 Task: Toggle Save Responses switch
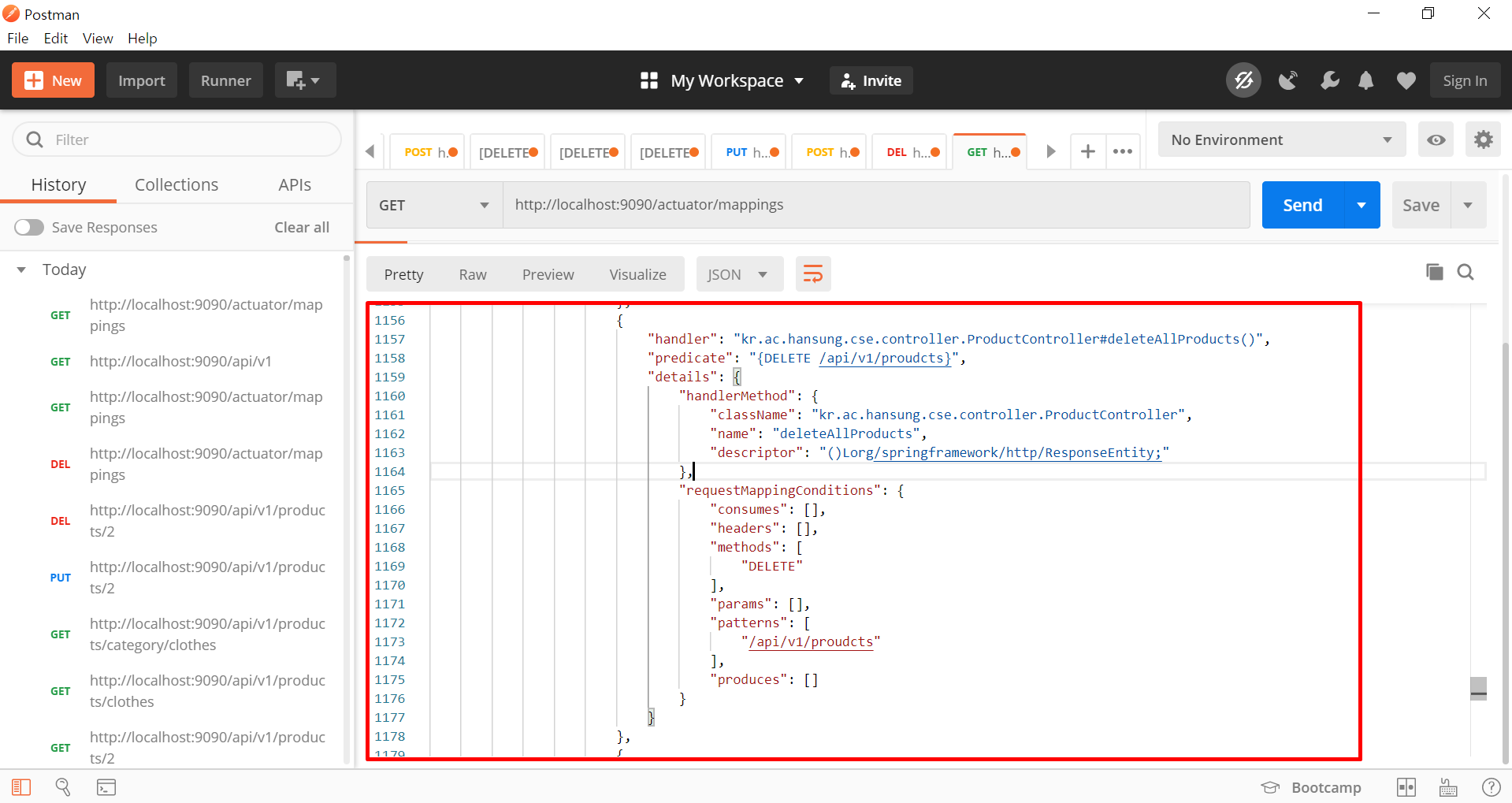[x=29, y=227]
